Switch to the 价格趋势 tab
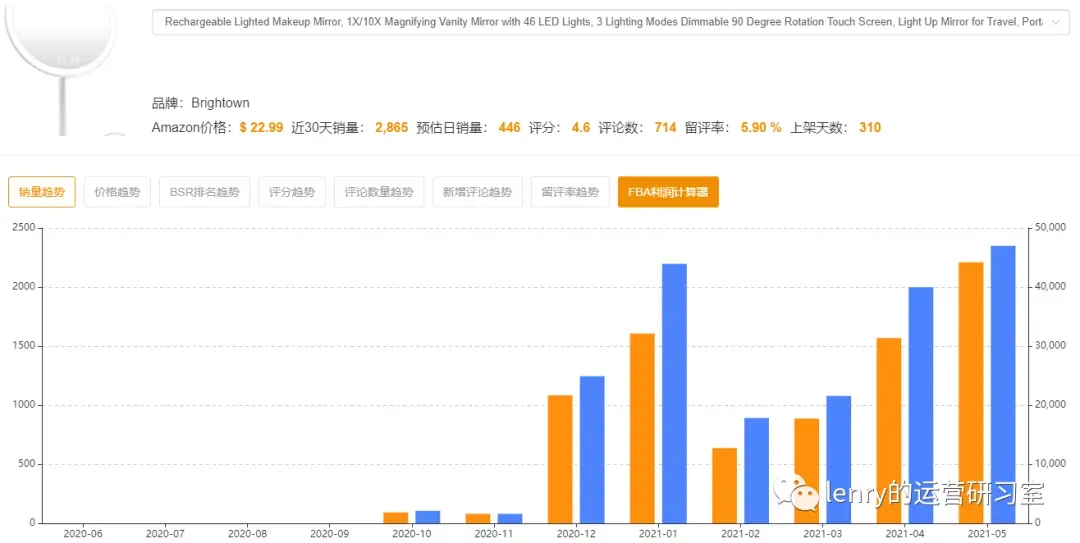This screenshot has height=543, width=1080. tap(117, 192)
